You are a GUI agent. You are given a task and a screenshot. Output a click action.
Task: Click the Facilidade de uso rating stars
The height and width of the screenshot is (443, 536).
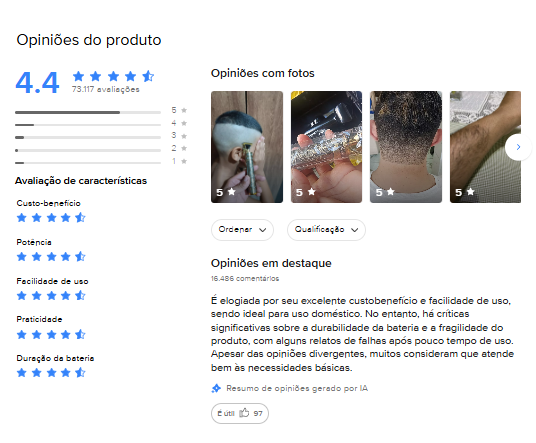(x=51, y=295)
